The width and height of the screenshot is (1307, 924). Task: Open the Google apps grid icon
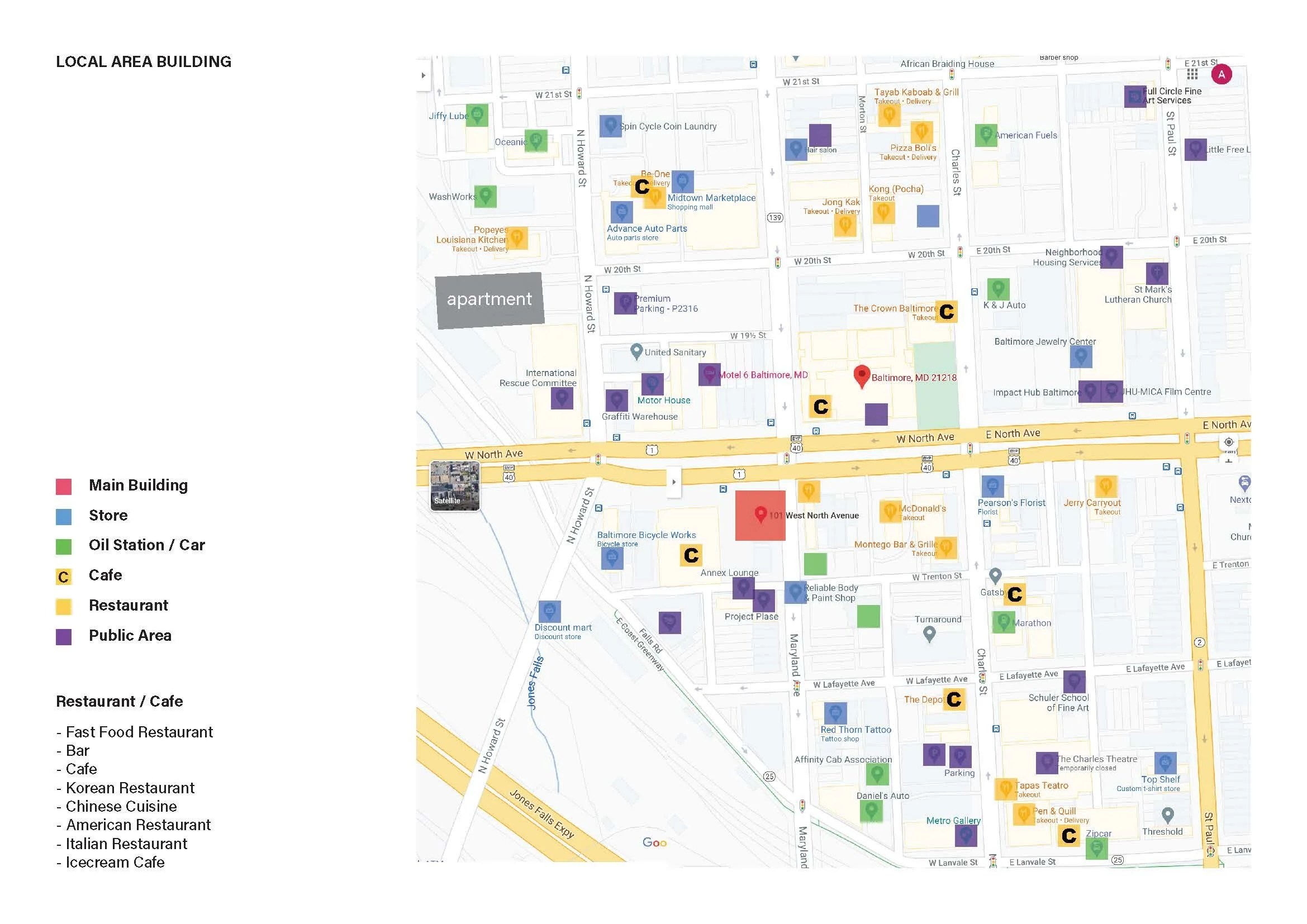(x=1192, y=74)
